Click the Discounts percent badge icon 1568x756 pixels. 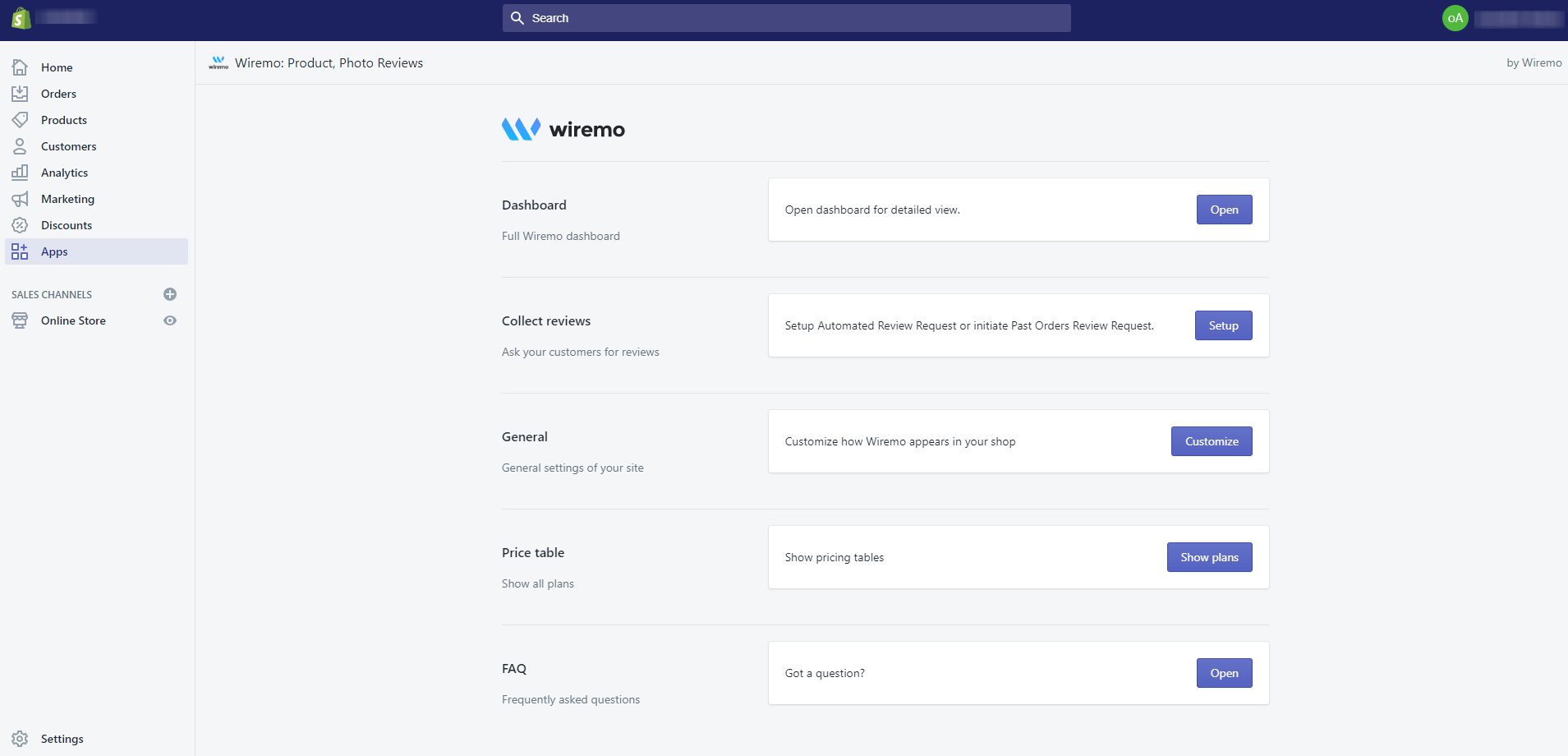click(x=20, y=225)
